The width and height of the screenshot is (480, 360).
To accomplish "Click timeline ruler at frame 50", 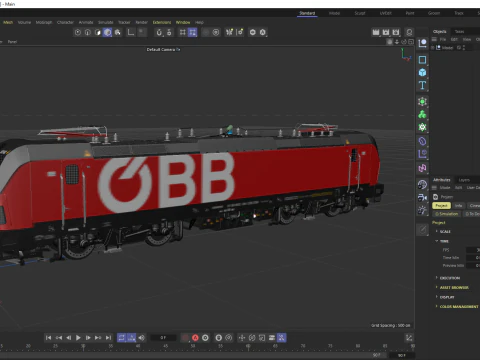I will pos(193,347).
